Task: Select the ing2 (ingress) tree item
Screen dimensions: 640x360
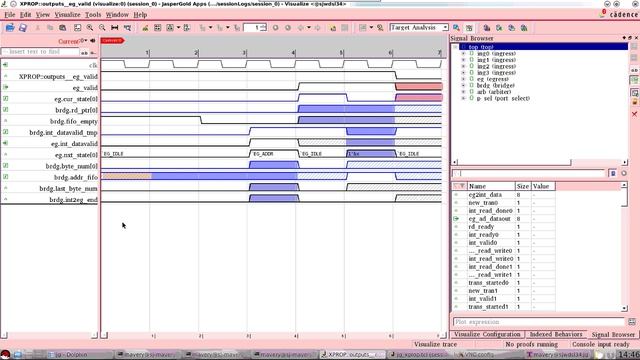Action: tap(496, 66)
